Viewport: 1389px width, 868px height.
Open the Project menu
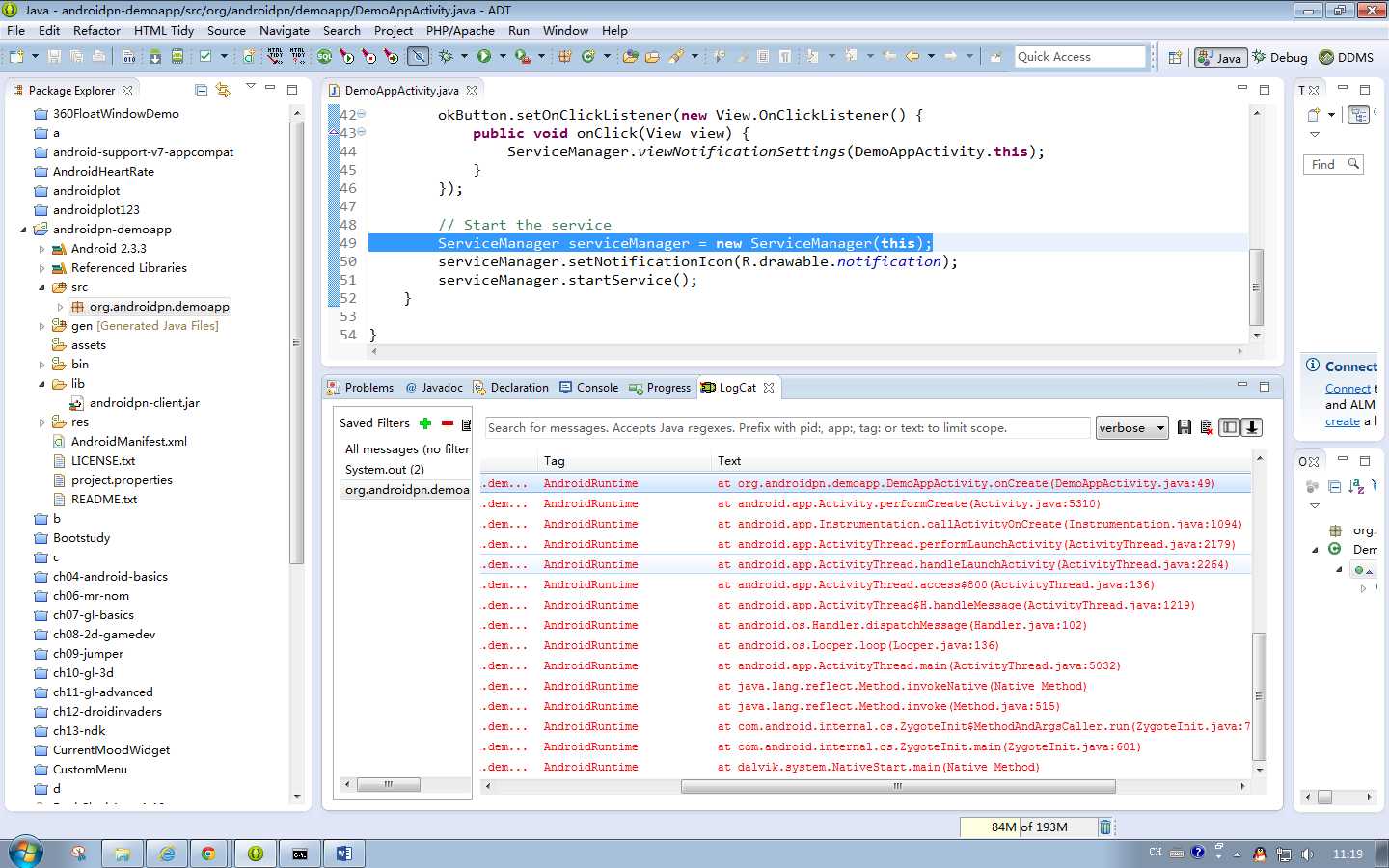coord(394,30)
